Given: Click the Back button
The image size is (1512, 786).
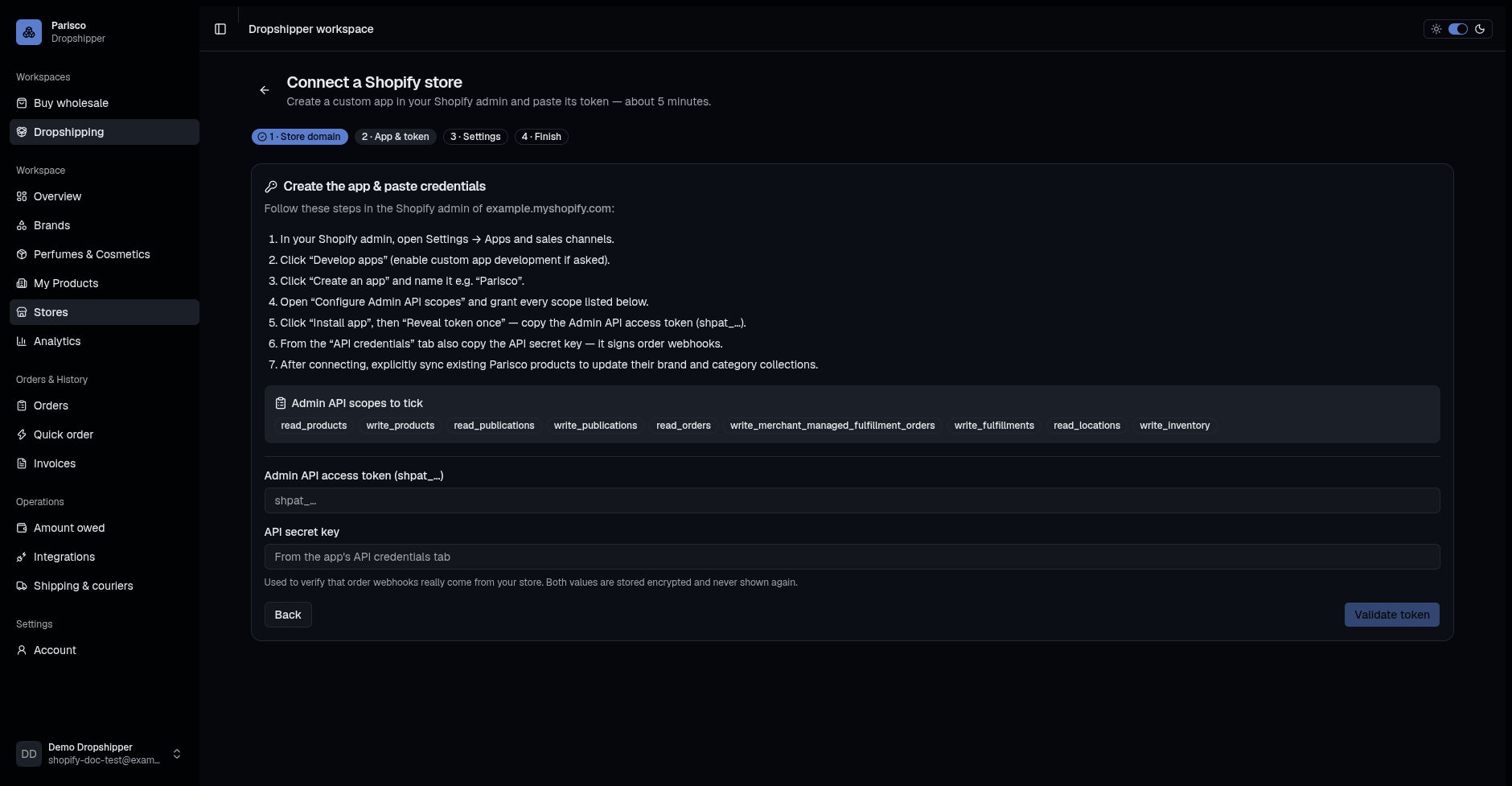Looking at the screenshot, I should [288, 615].
